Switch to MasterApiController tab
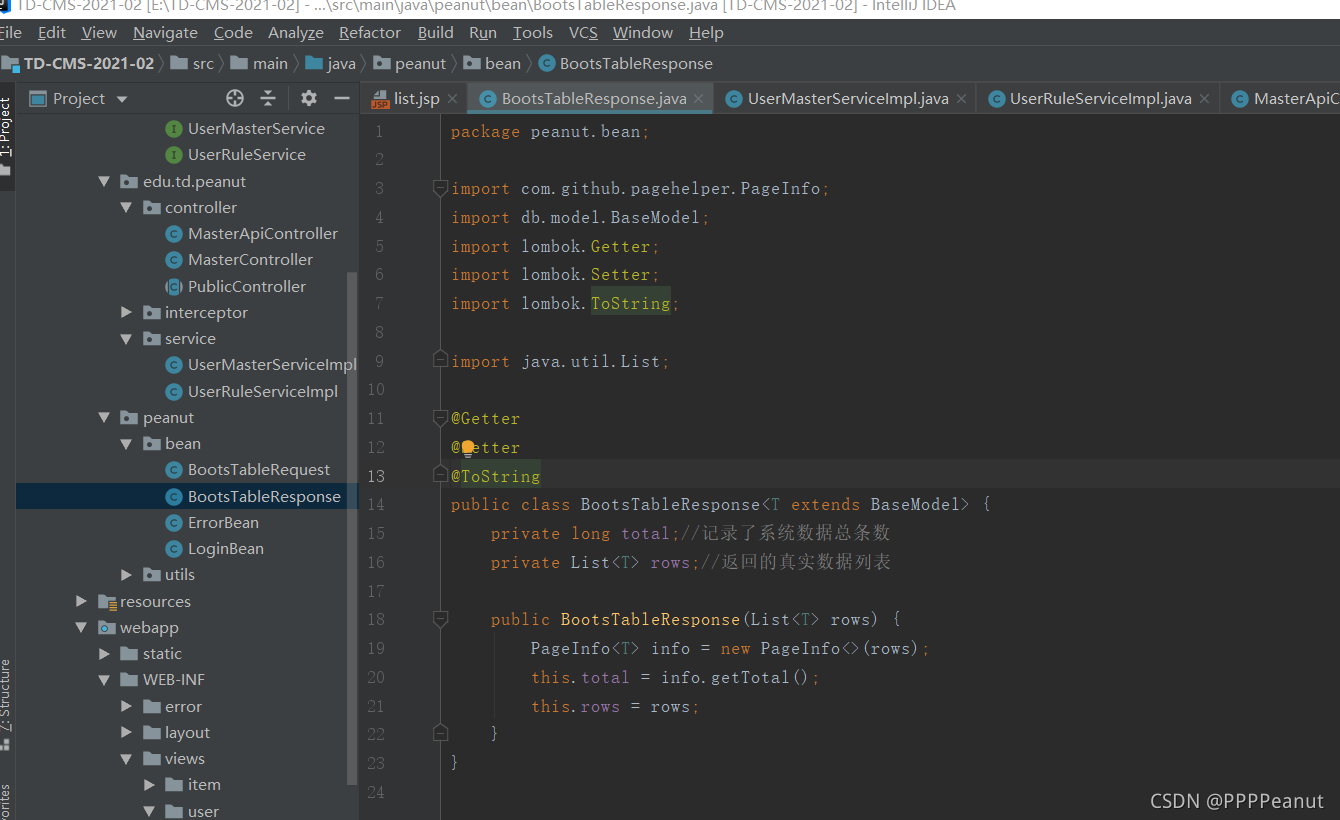The height and width of the screenshot is (820, 1340). [1285, 98]
